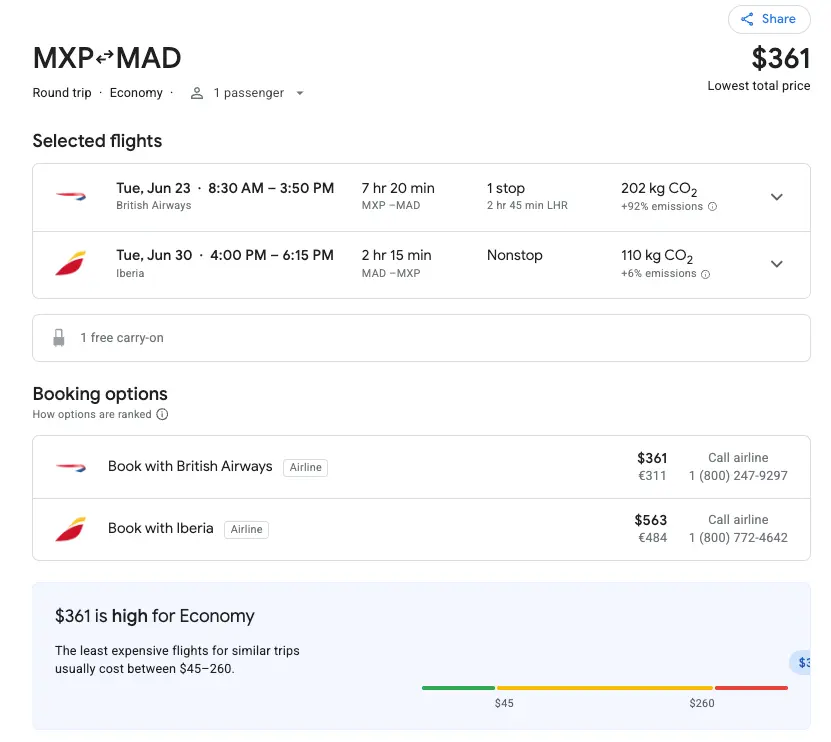Click the 110 kg CO2 emissions value

[657, 257]
